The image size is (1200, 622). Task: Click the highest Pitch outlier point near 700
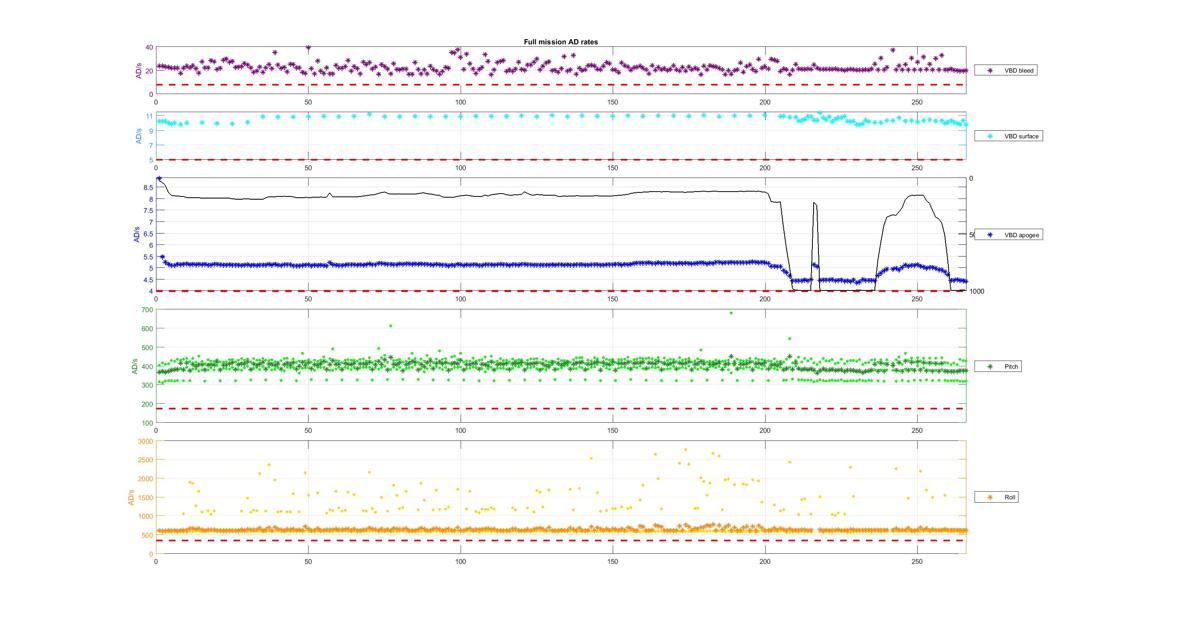[x=731, y=313]
